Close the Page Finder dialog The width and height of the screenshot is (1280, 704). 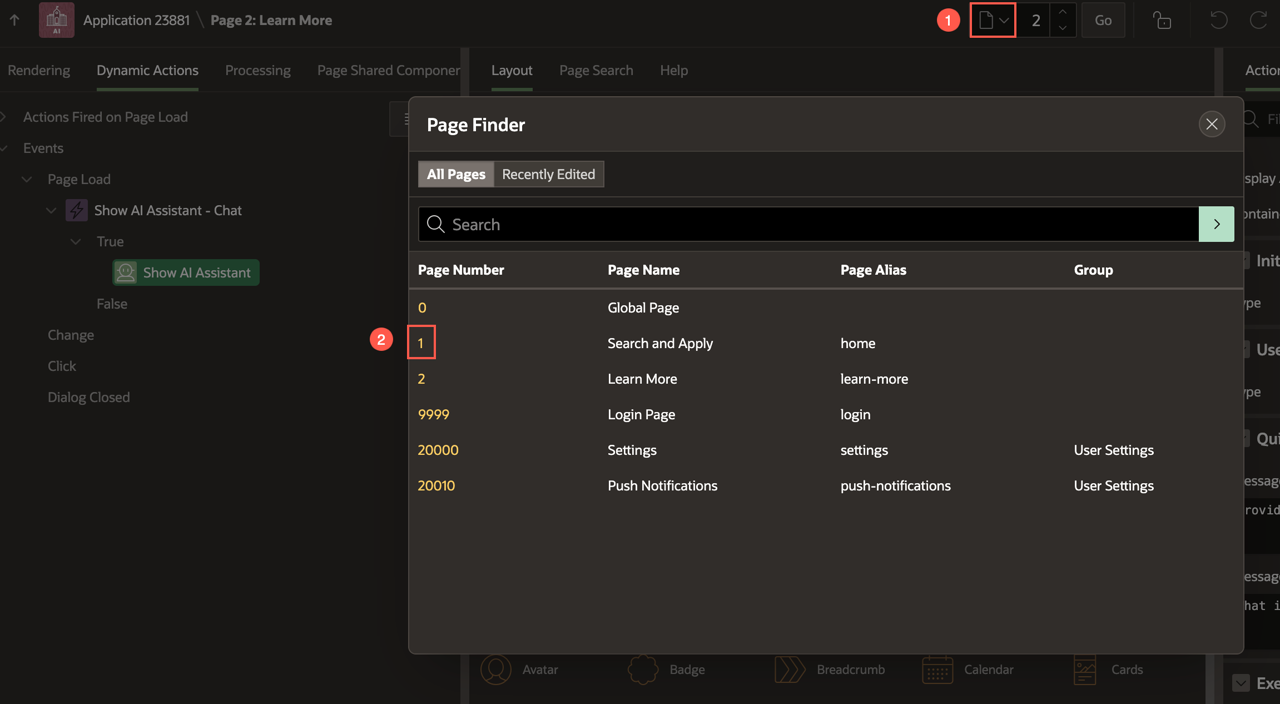(x=1211, y=124)
